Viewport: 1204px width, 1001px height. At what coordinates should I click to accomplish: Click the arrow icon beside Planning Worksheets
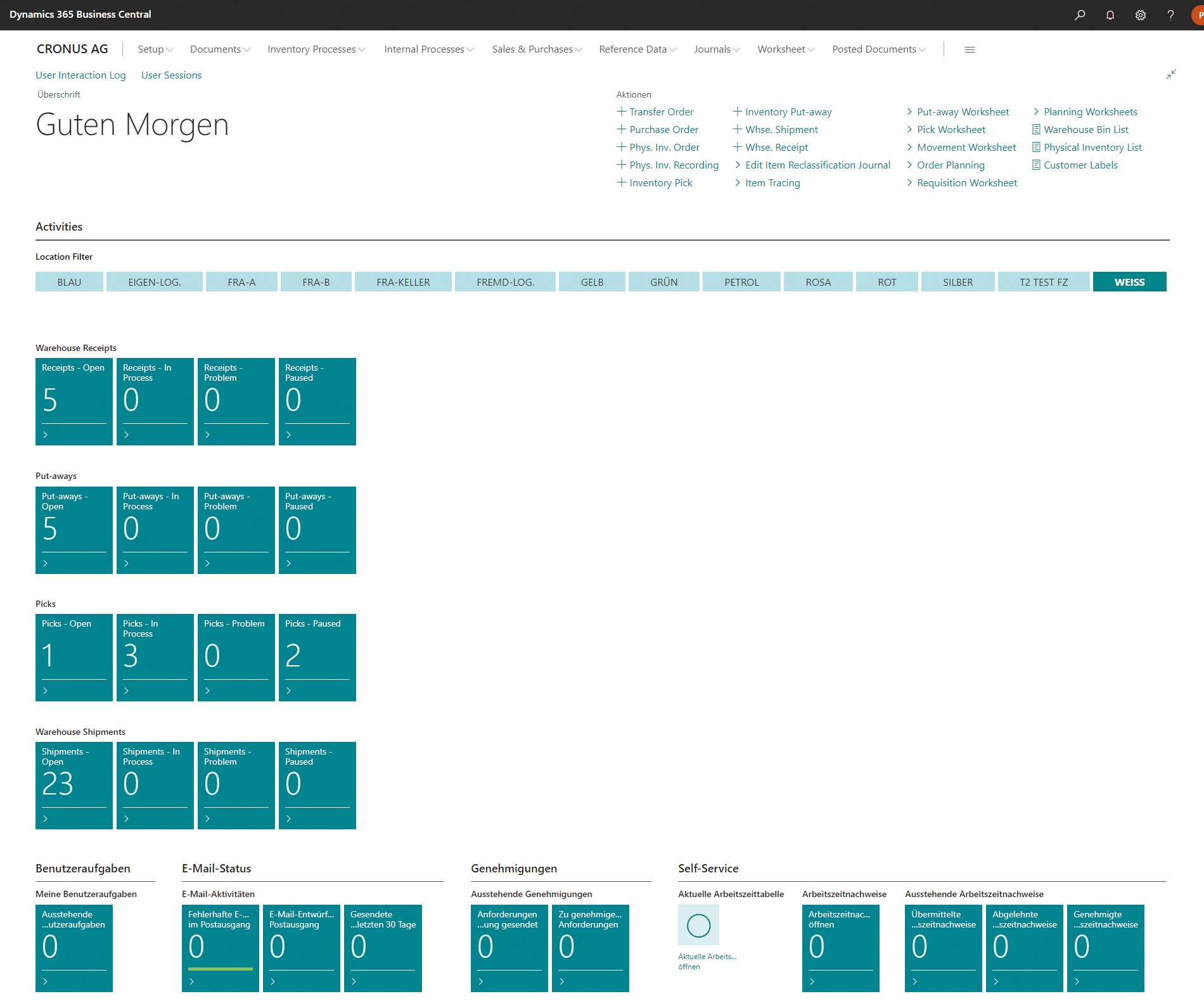click(1036, 112)
